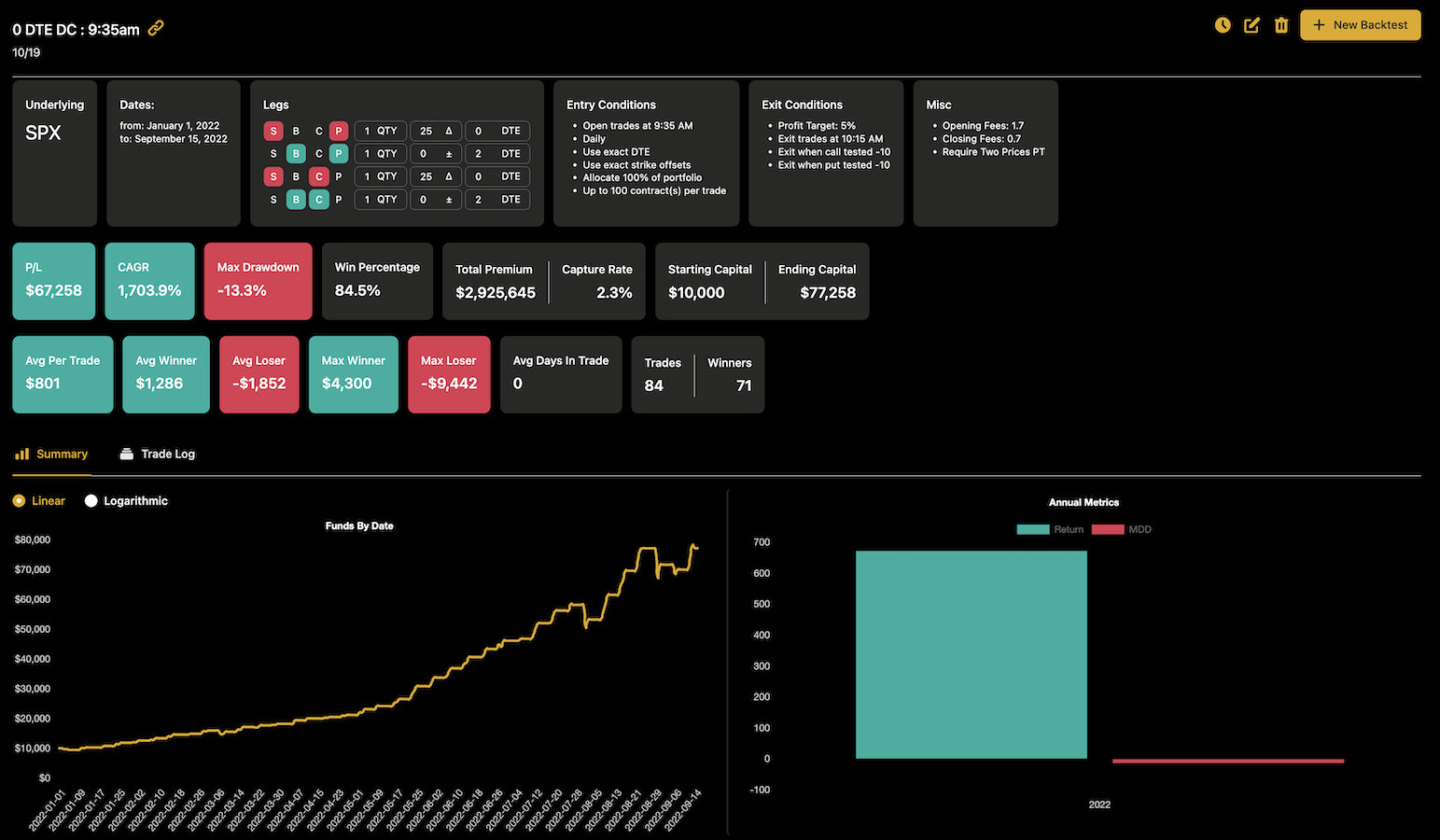Create a New Backtest

click(x=1360, y=25)
